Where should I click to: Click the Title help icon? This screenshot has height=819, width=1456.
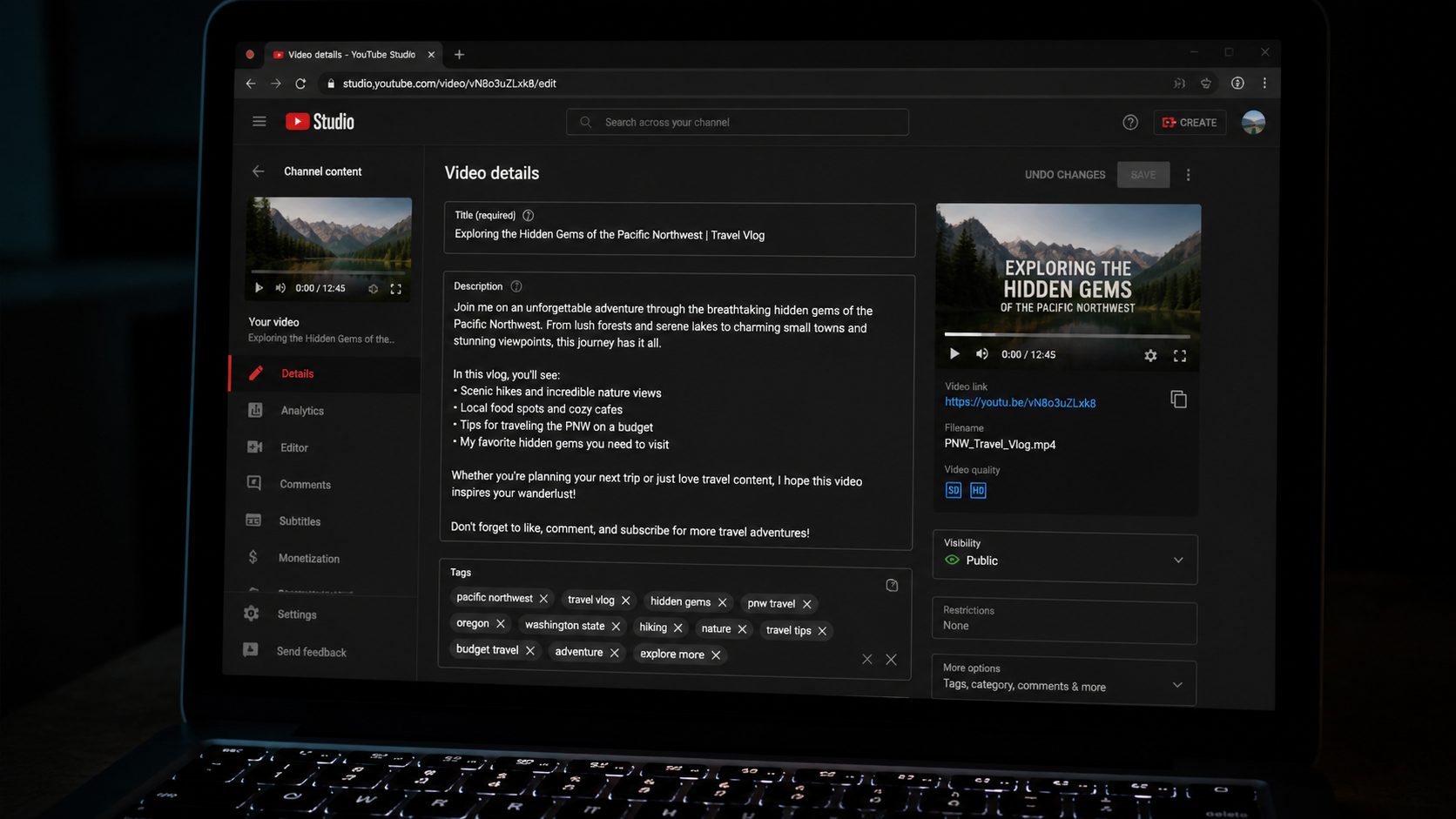tap(528, 215)
